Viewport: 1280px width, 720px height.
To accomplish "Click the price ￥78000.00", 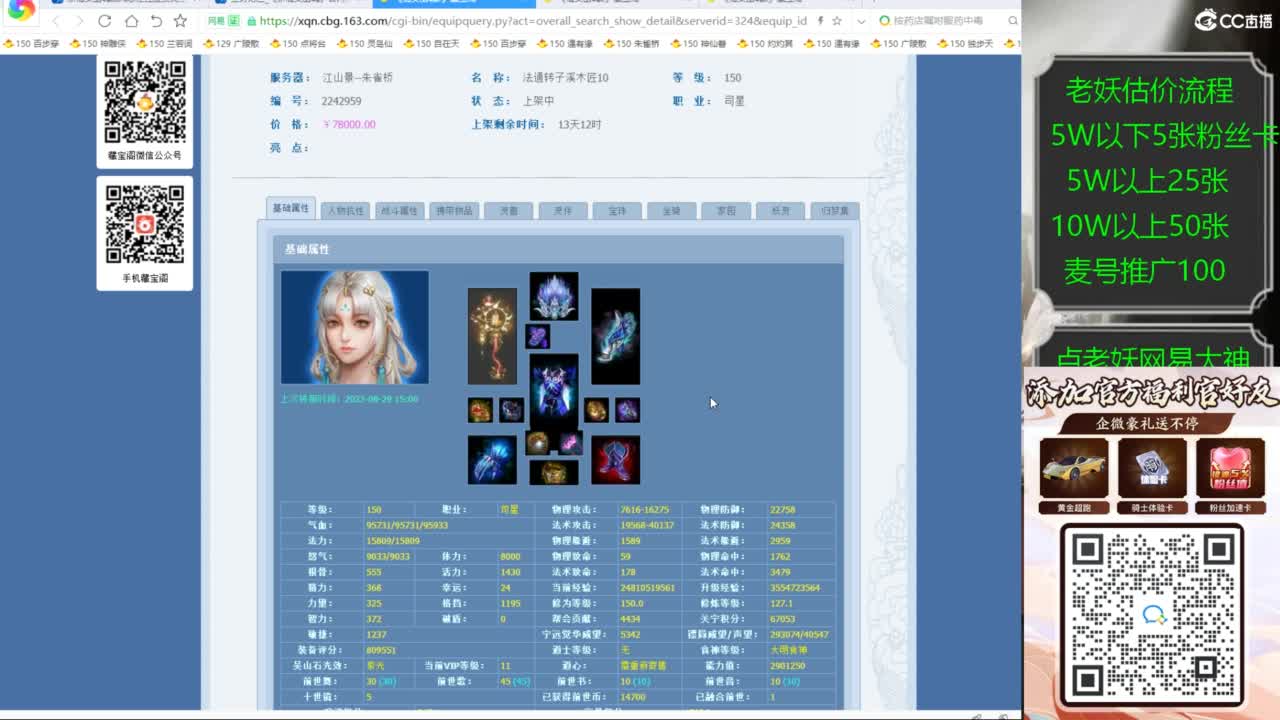I will pos(349,125).
